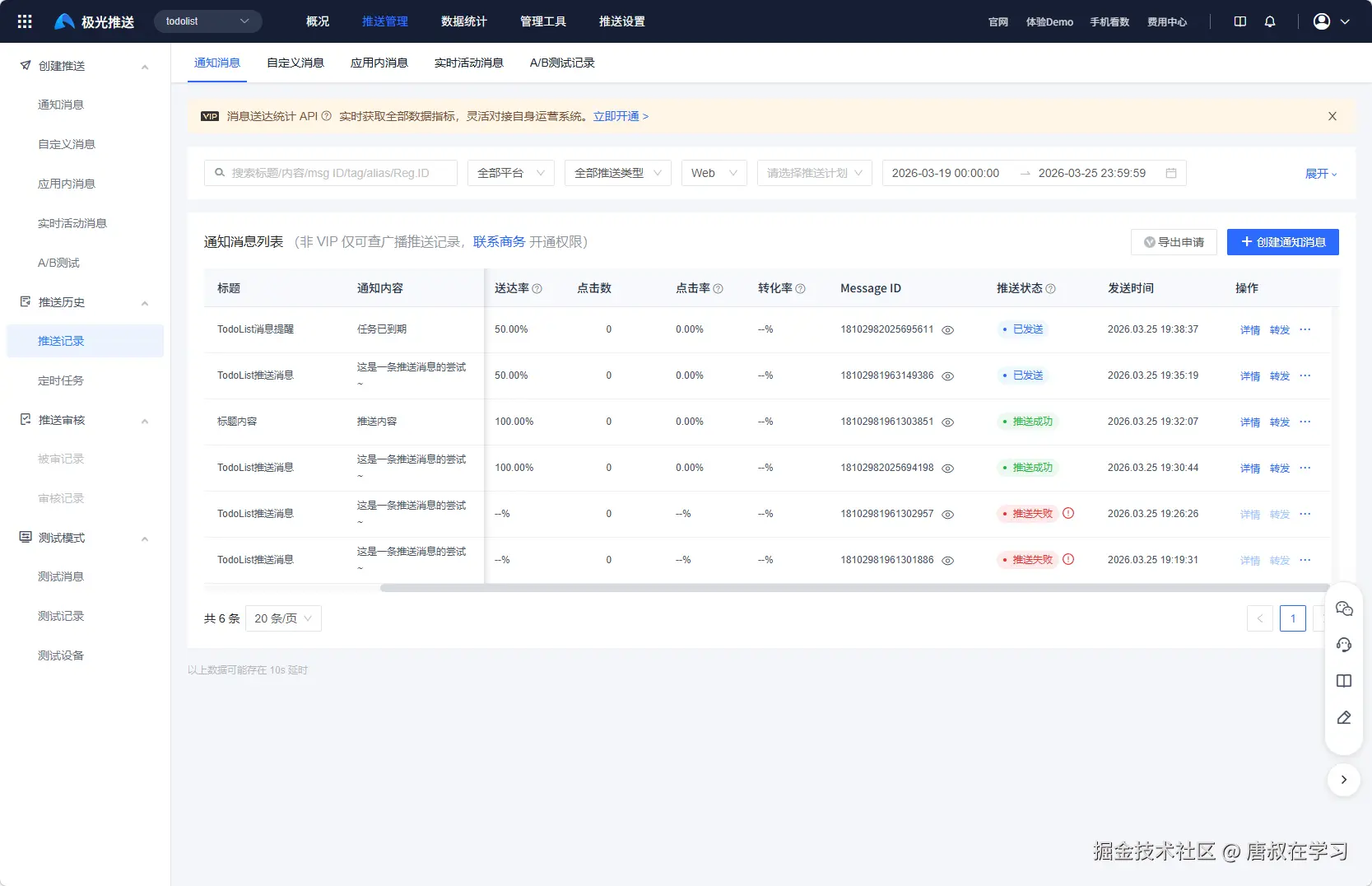Click the 创建通知消息 button
Viewport: 1372px width, 886px height.
point(1282,242)
